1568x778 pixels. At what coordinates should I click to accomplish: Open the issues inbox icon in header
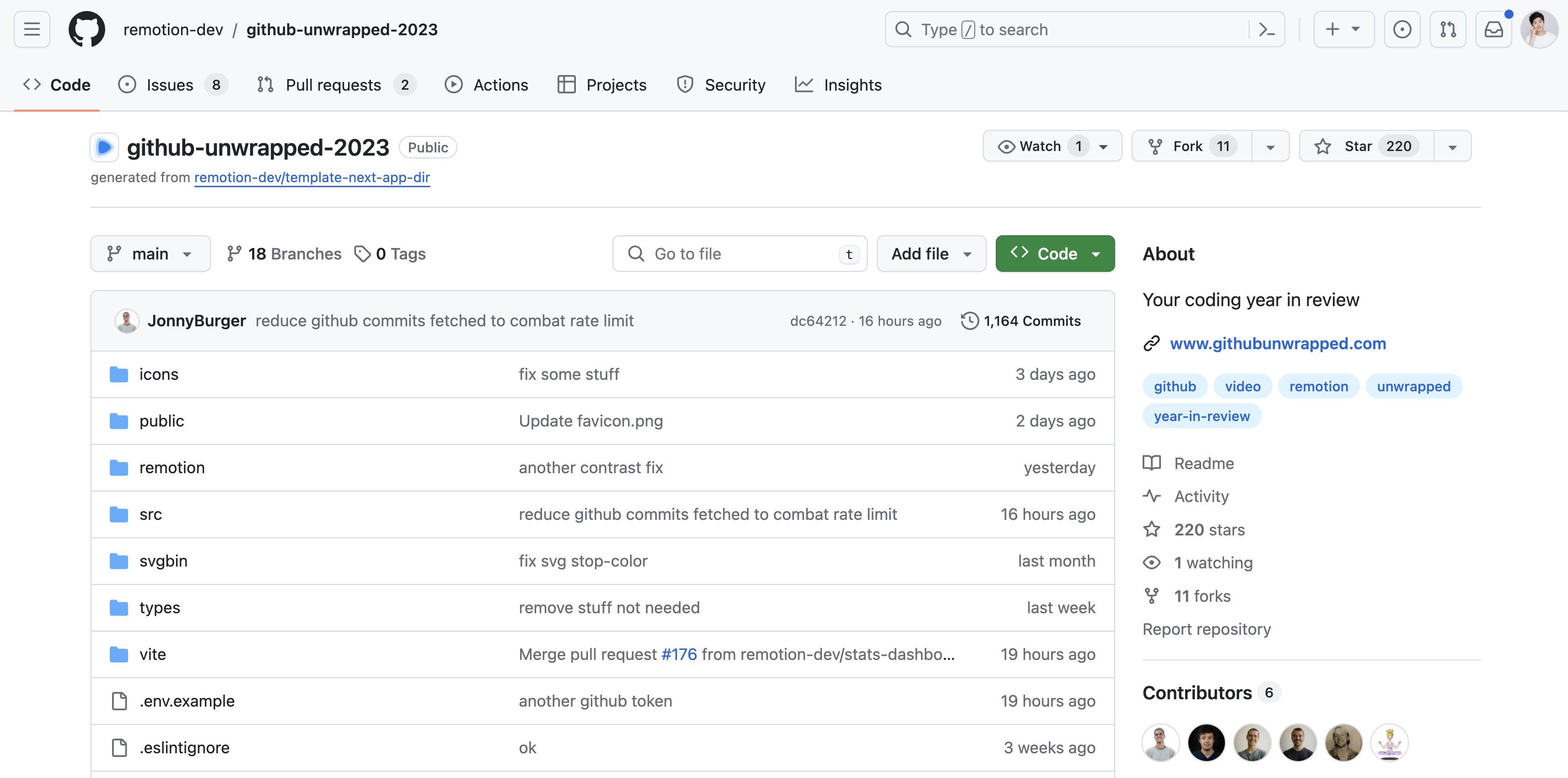[1402, 29]
